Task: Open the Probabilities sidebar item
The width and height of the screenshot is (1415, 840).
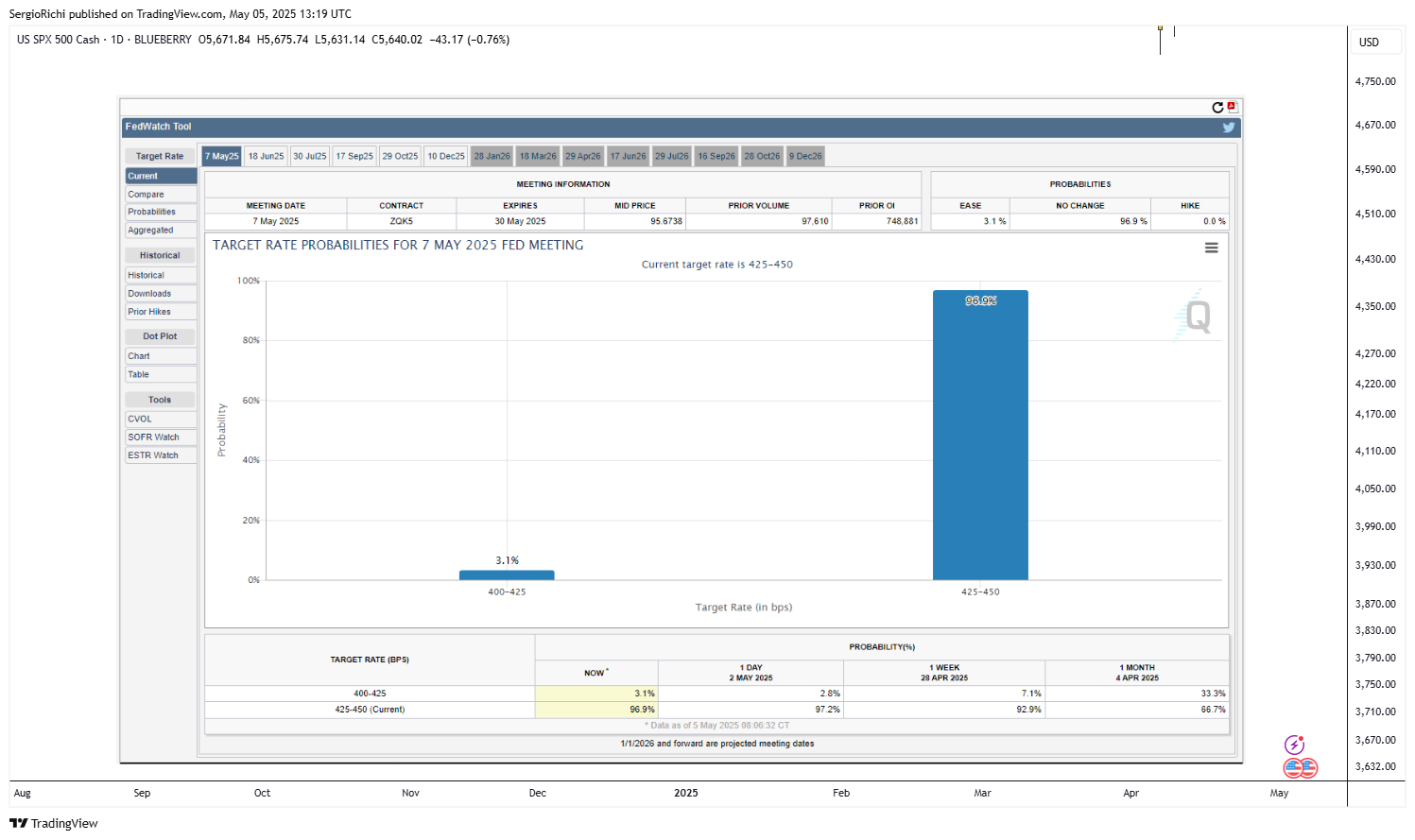Action: 161,212
